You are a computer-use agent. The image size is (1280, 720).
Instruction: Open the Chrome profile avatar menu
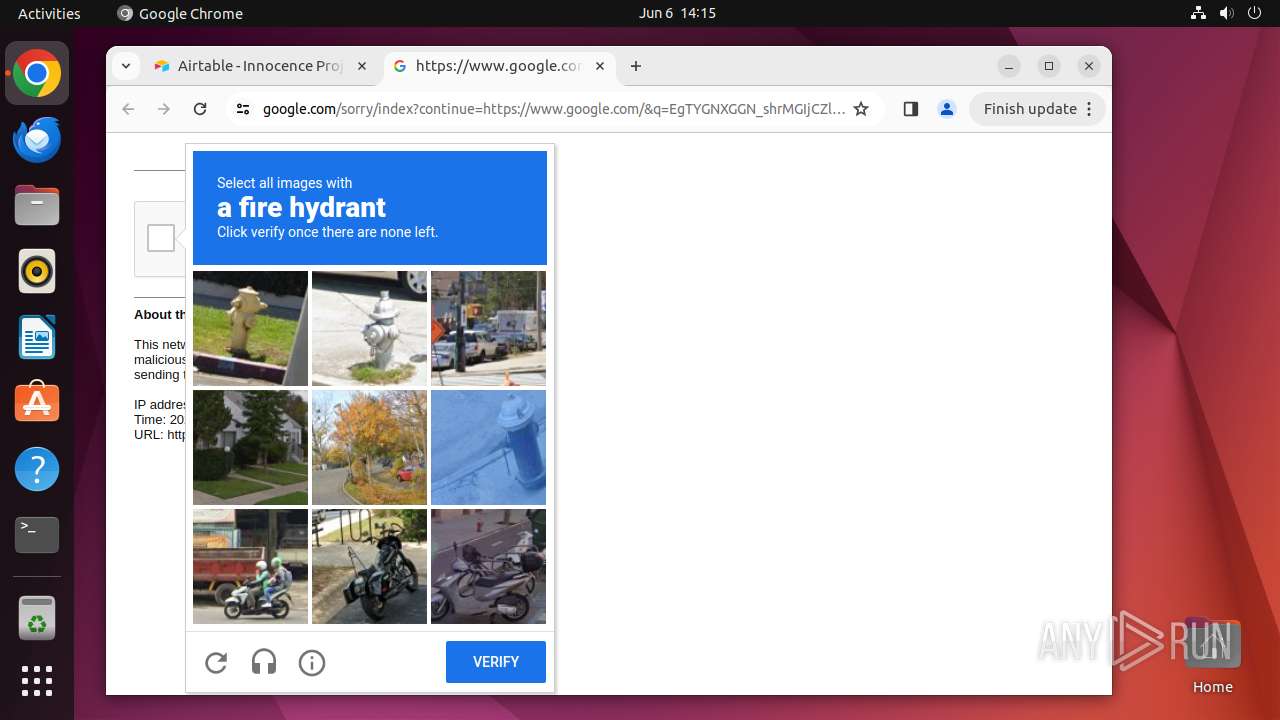(x=947, y=109)
